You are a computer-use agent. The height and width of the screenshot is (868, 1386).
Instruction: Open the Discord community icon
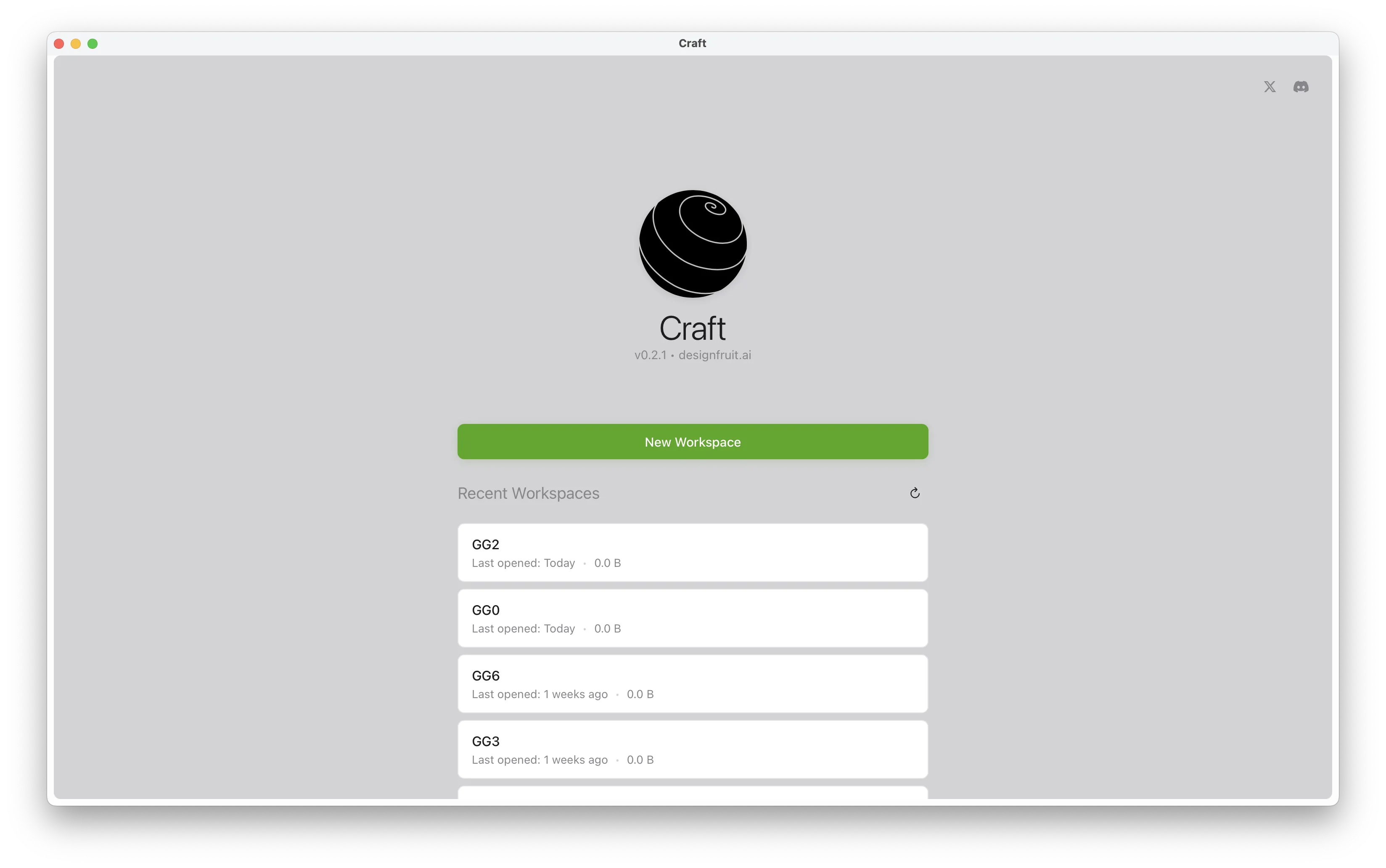pos(1301,86)
